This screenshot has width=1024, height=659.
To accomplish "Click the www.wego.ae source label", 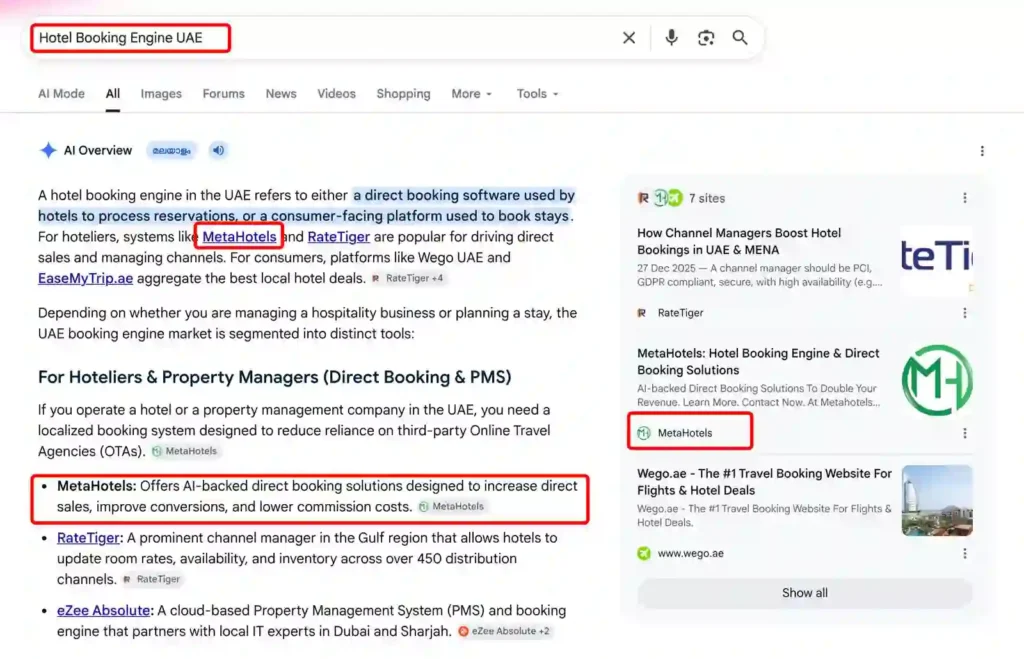I will click(690, 553).
